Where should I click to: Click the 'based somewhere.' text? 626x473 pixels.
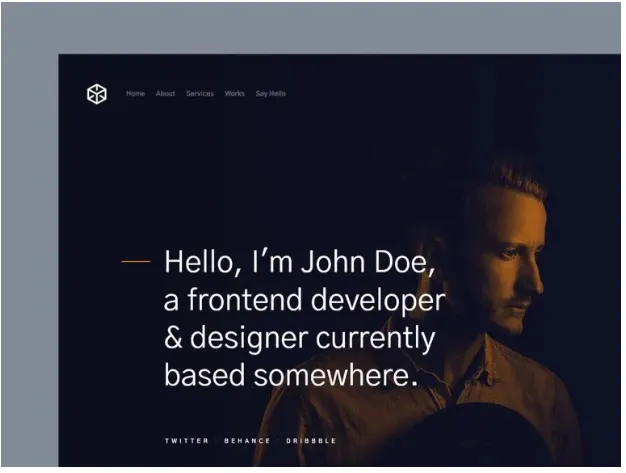291,376
